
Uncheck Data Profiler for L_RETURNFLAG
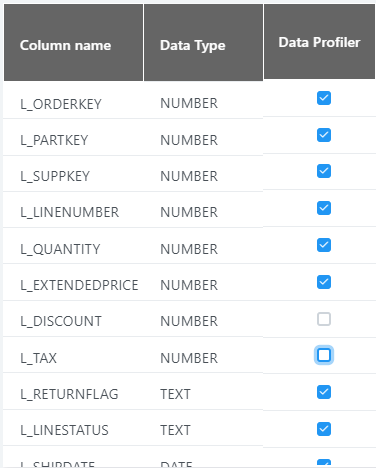tap(324, 392)
